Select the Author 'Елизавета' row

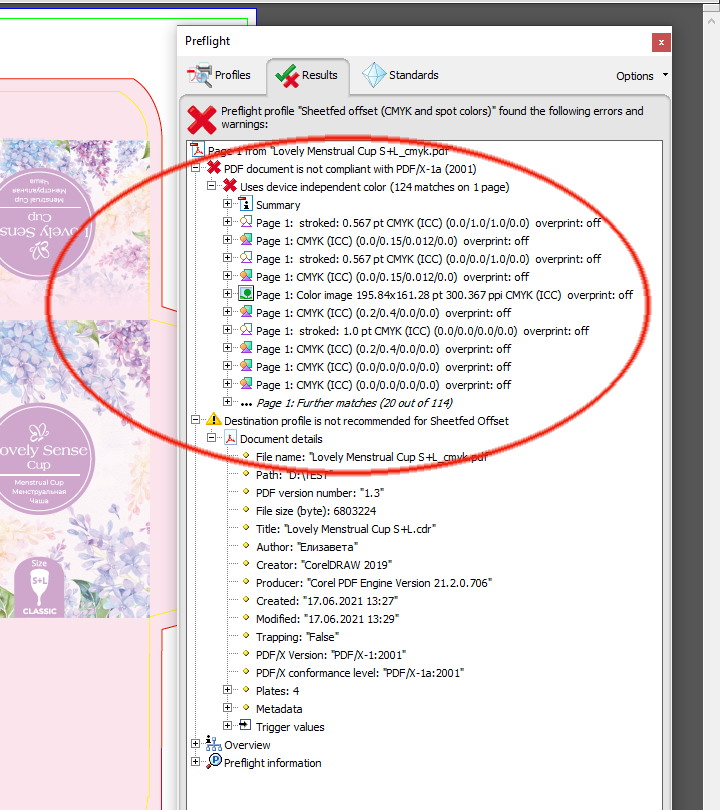coord(307,547)
